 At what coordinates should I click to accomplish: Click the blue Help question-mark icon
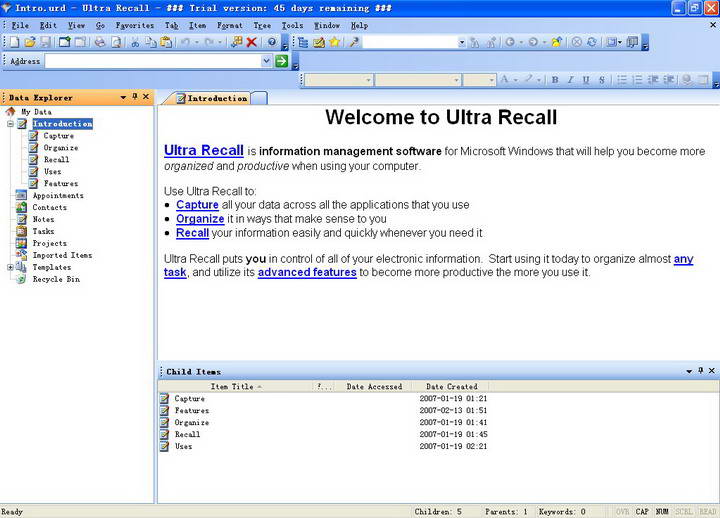coord(272,42)
